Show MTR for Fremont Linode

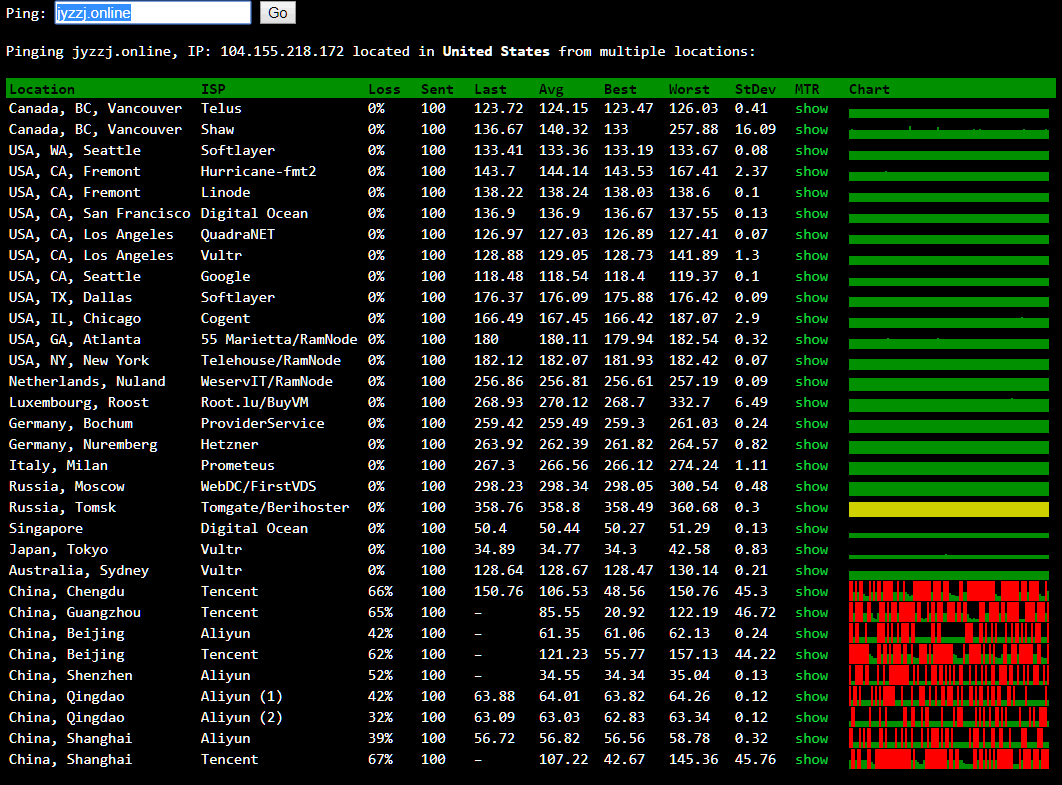tap(811, 192)
